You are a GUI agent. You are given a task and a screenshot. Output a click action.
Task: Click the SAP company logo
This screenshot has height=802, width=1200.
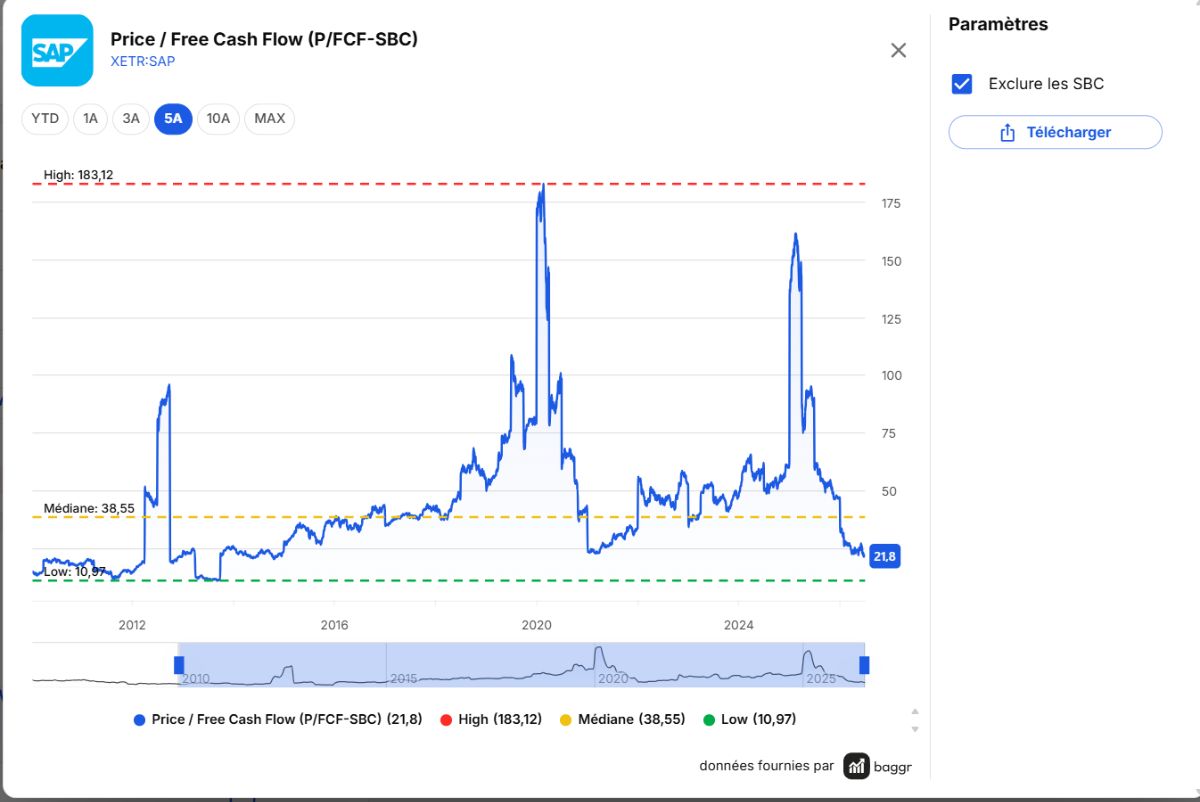coord(57,50)
